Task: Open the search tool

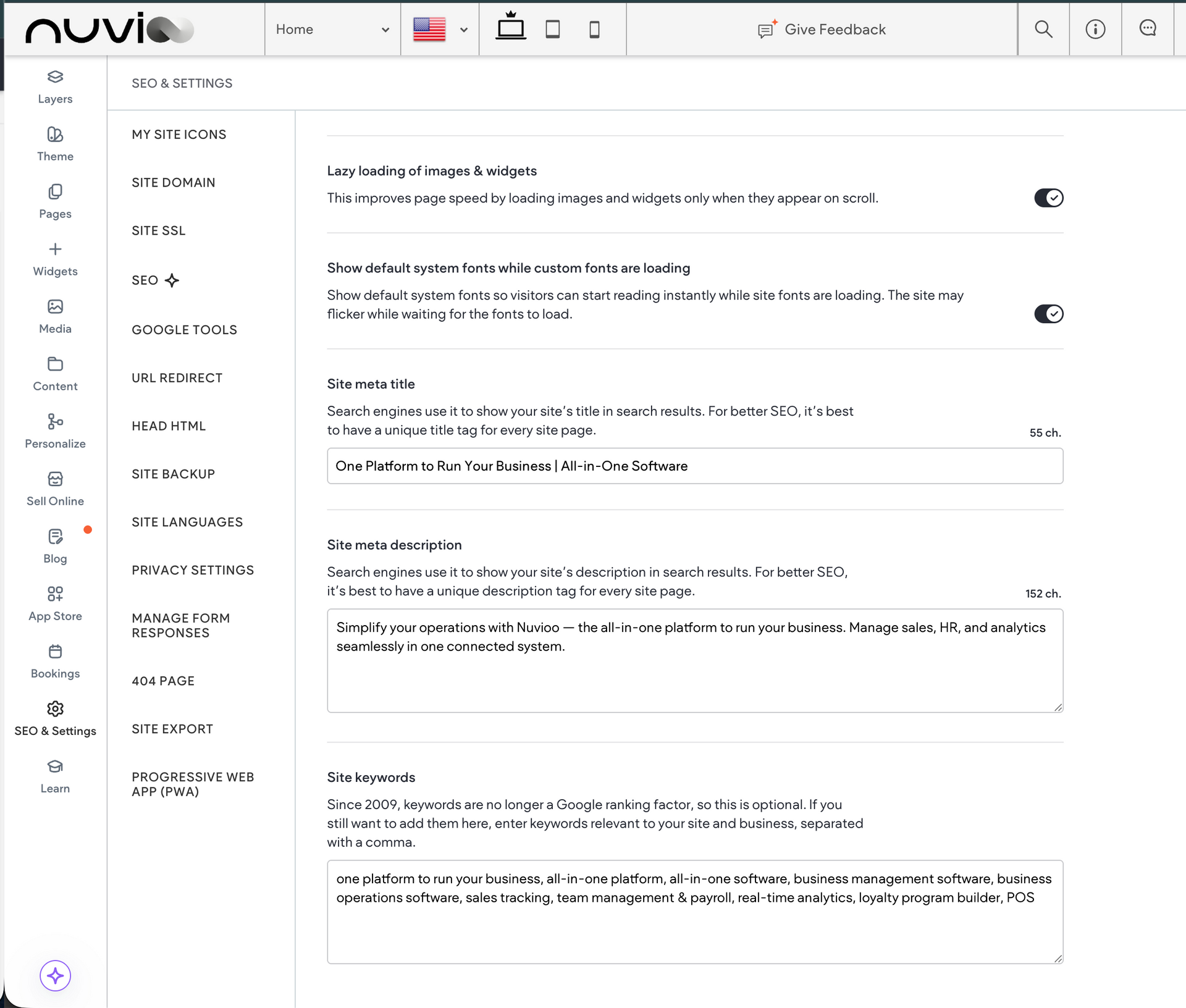Action: click(1043, 28)
